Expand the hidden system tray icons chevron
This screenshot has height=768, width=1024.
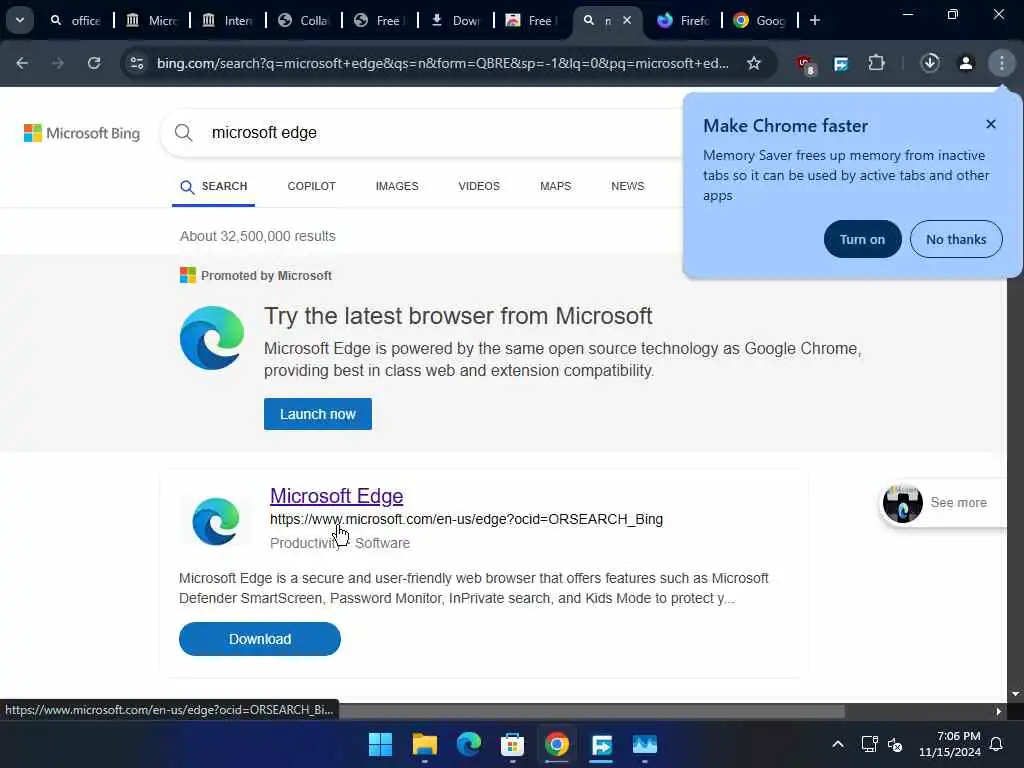(x=838, y=744)
